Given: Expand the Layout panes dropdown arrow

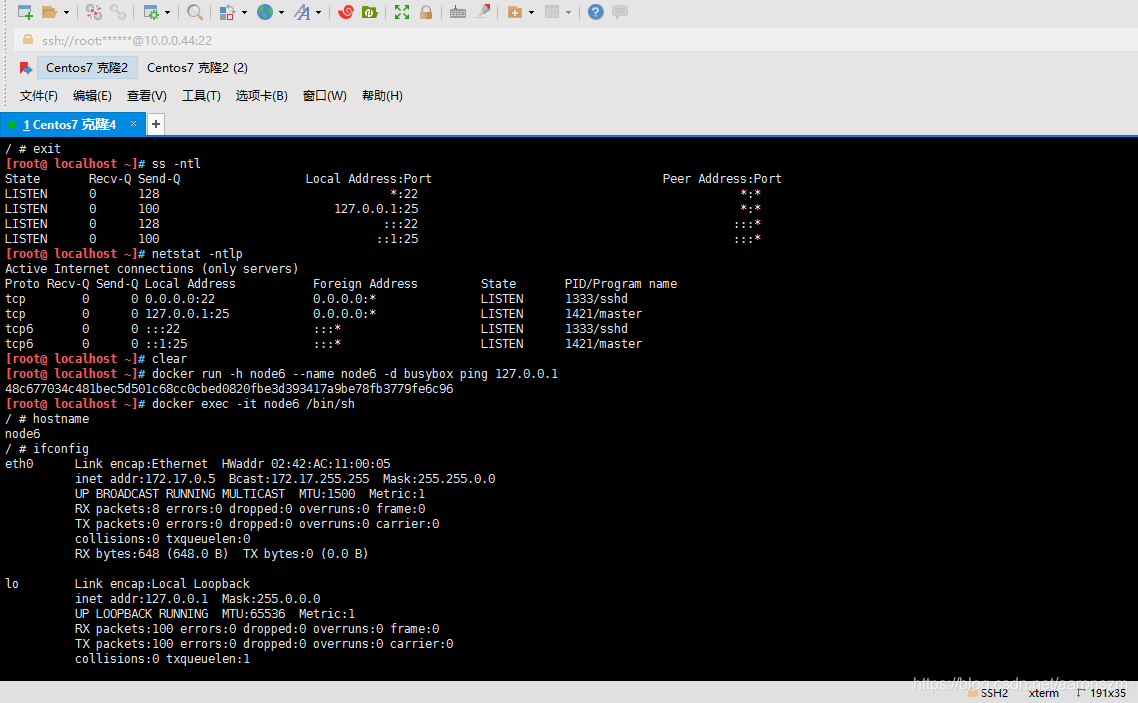Looking at the screenshot, I should tap(568, 12).
